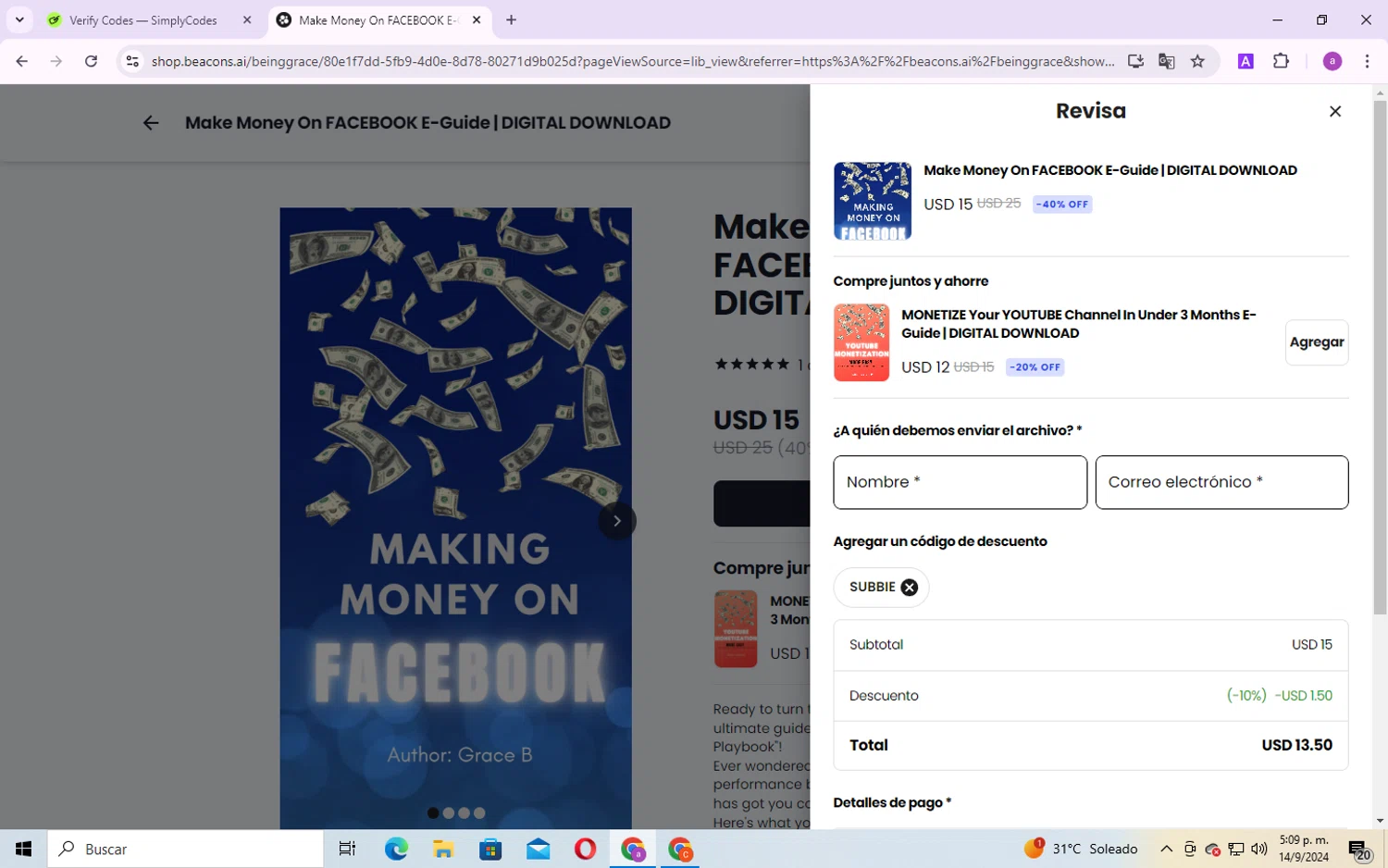This screenshot has height=868, width=1388.
Task: Open the volume control in tray
Action: [1259, 849]
